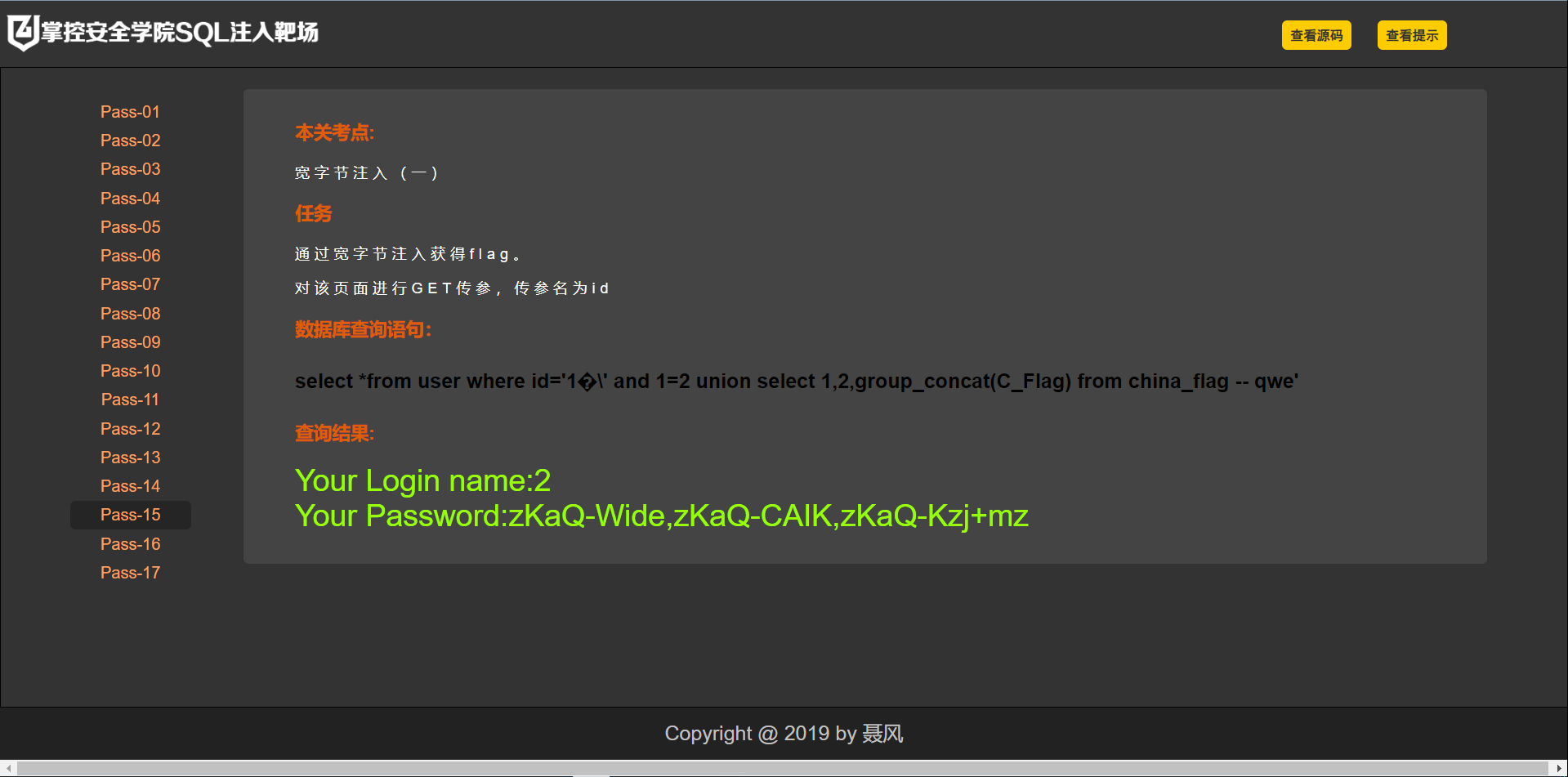Viewport: 1568px width, 777px height.
Task: Click the 宽字节注入（一） text
Action: pos(367,173)
